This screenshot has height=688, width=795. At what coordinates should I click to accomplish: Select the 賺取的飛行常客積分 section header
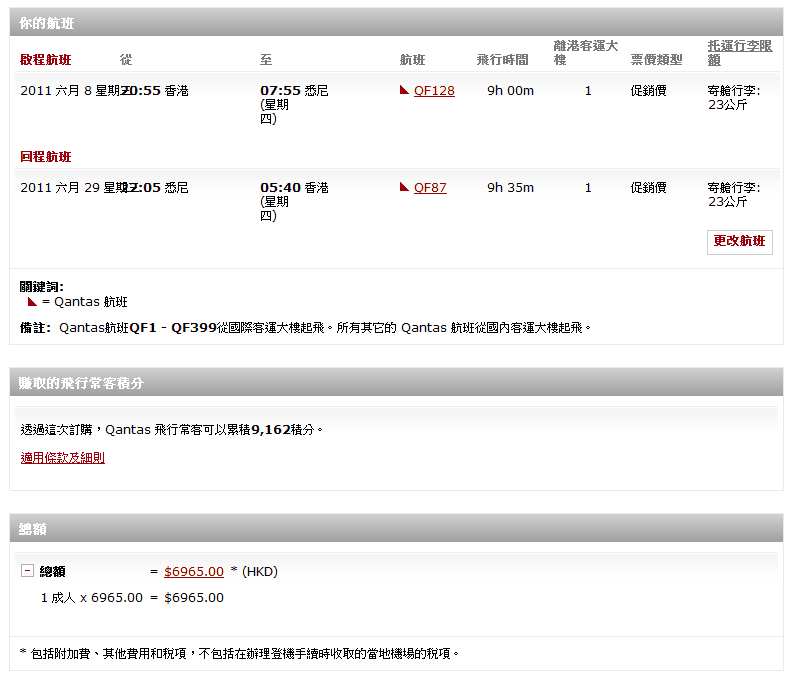tap(82, 383)
